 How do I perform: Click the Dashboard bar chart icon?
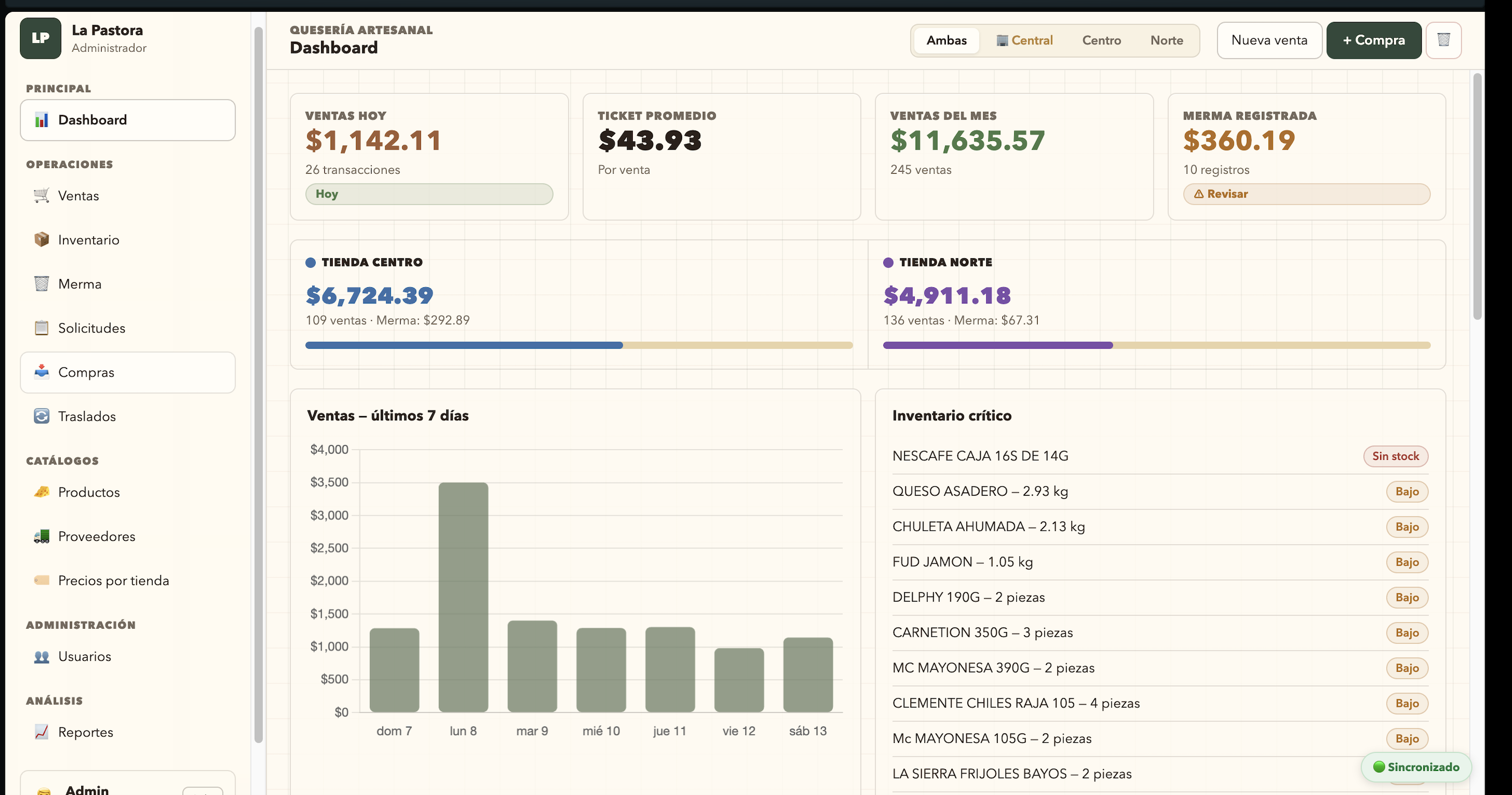pos(41,120)
